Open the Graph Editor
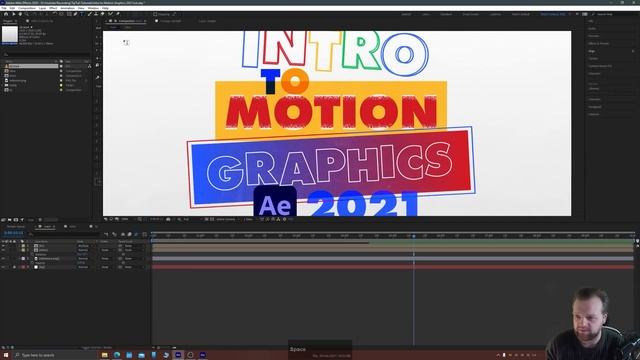Viewport: 640px width, 360px height. 144,234
